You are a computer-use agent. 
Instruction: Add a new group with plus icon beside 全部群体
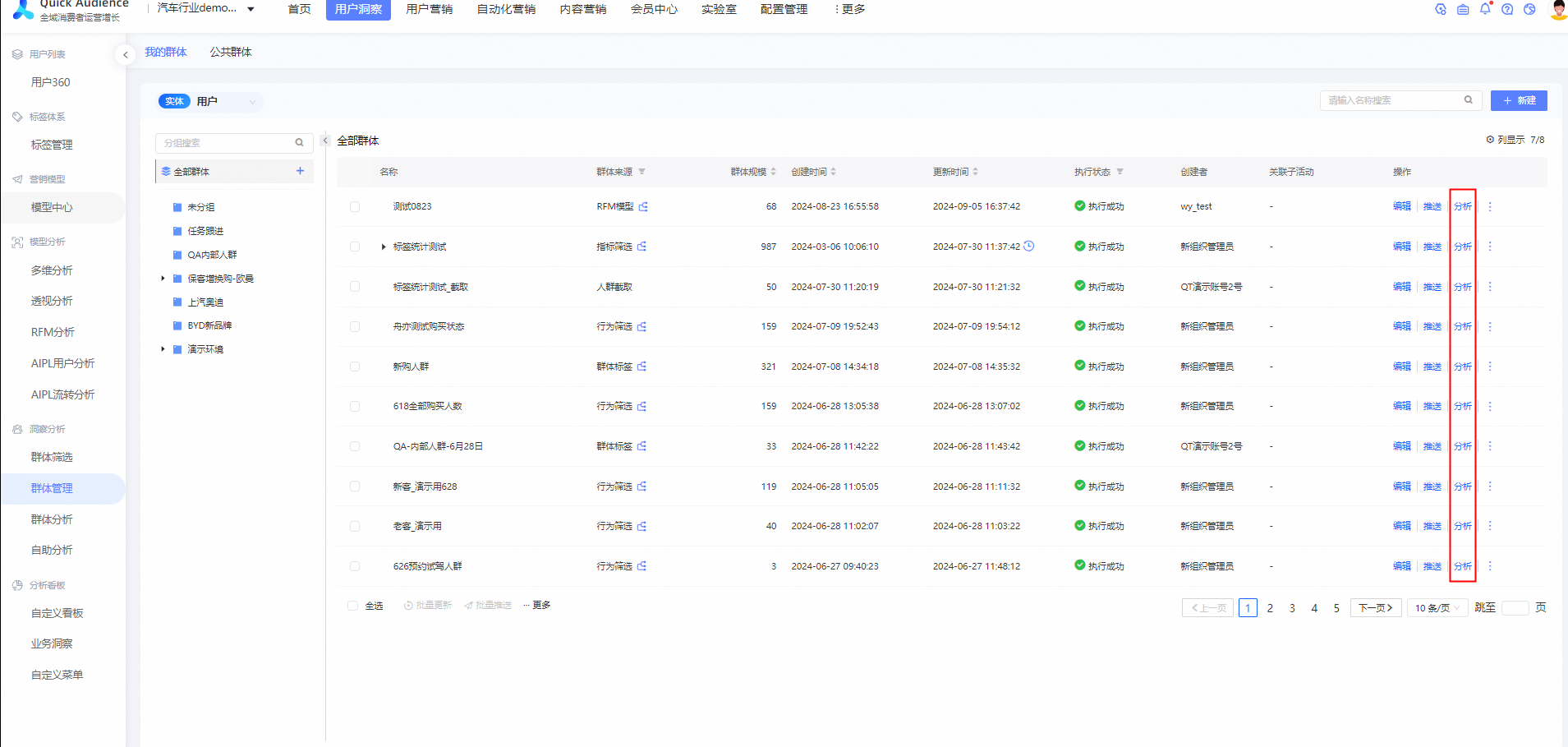[x=300, y=171]
